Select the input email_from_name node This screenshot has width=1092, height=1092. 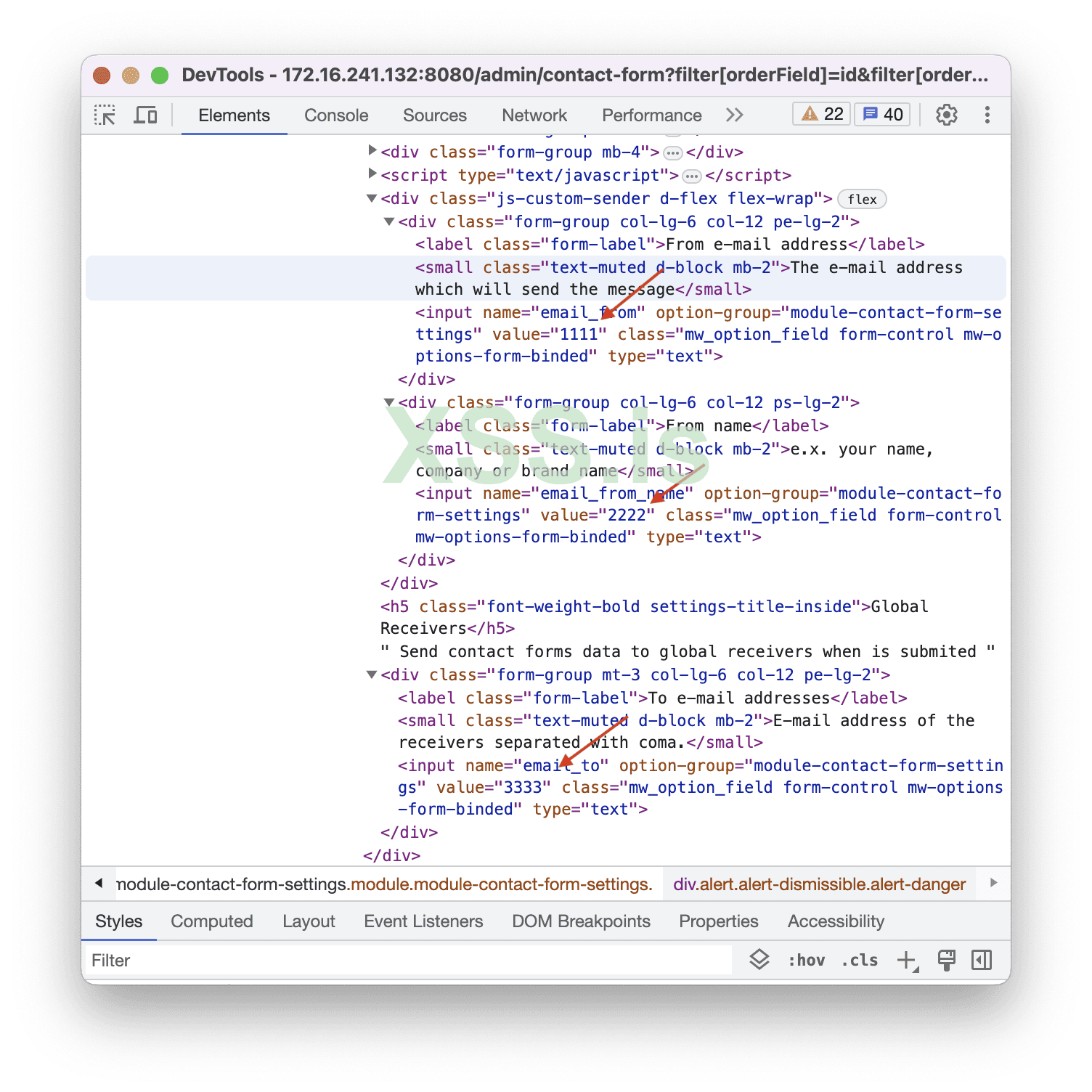[709, 515]
